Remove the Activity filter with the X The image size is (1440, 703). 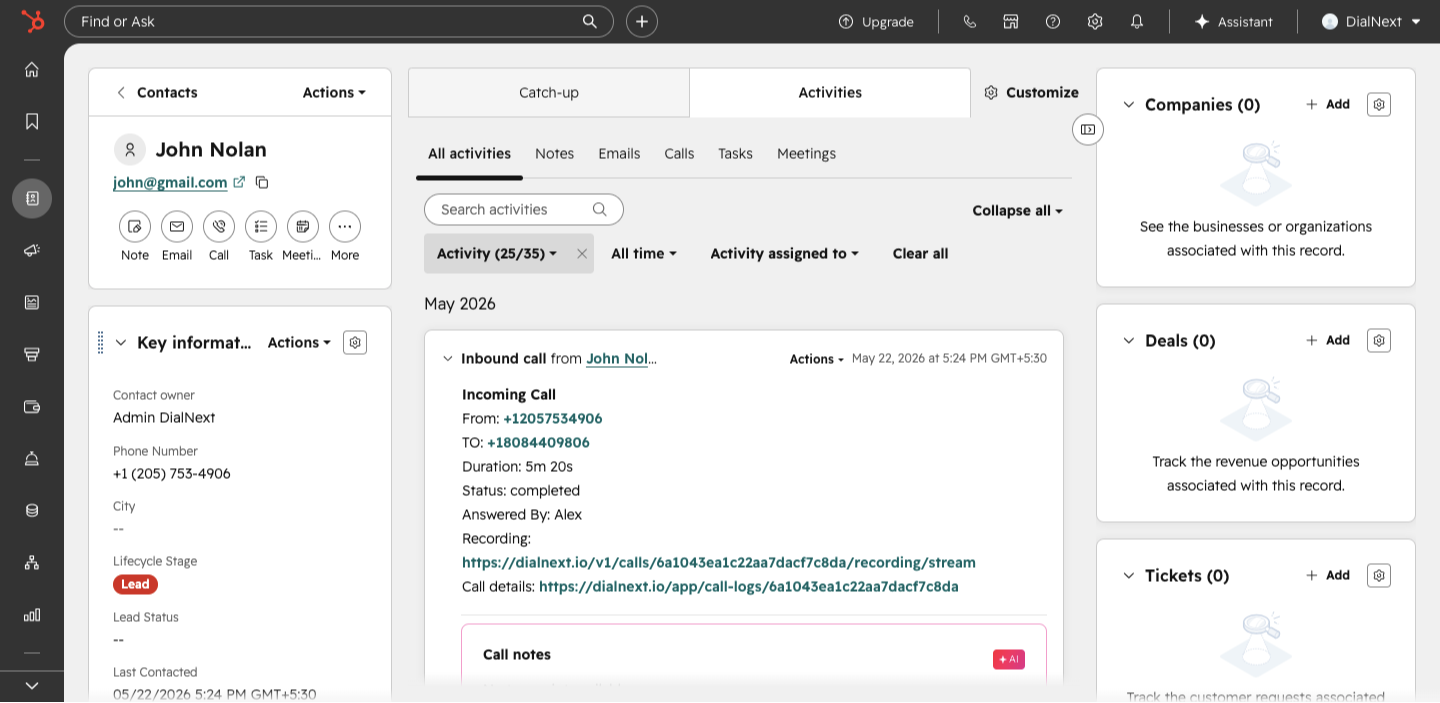tap(582, 254)
